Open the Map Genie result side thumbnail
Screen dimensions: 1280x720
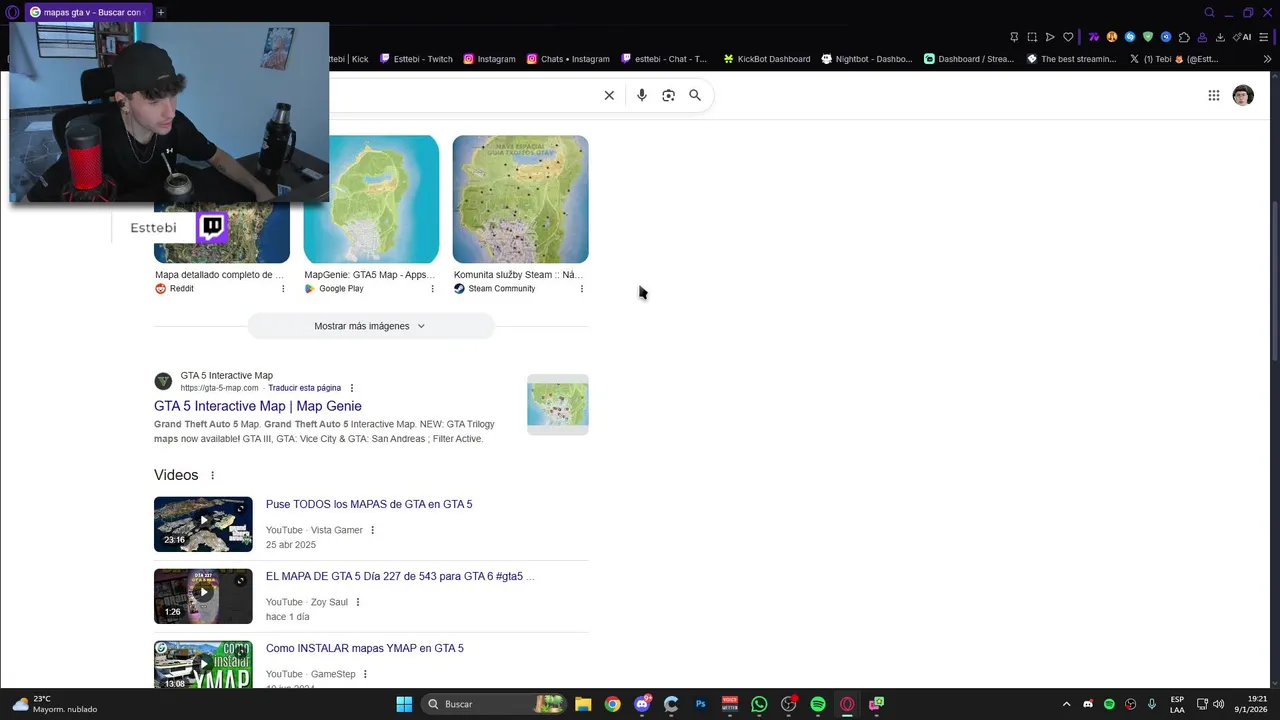(558, 405)
